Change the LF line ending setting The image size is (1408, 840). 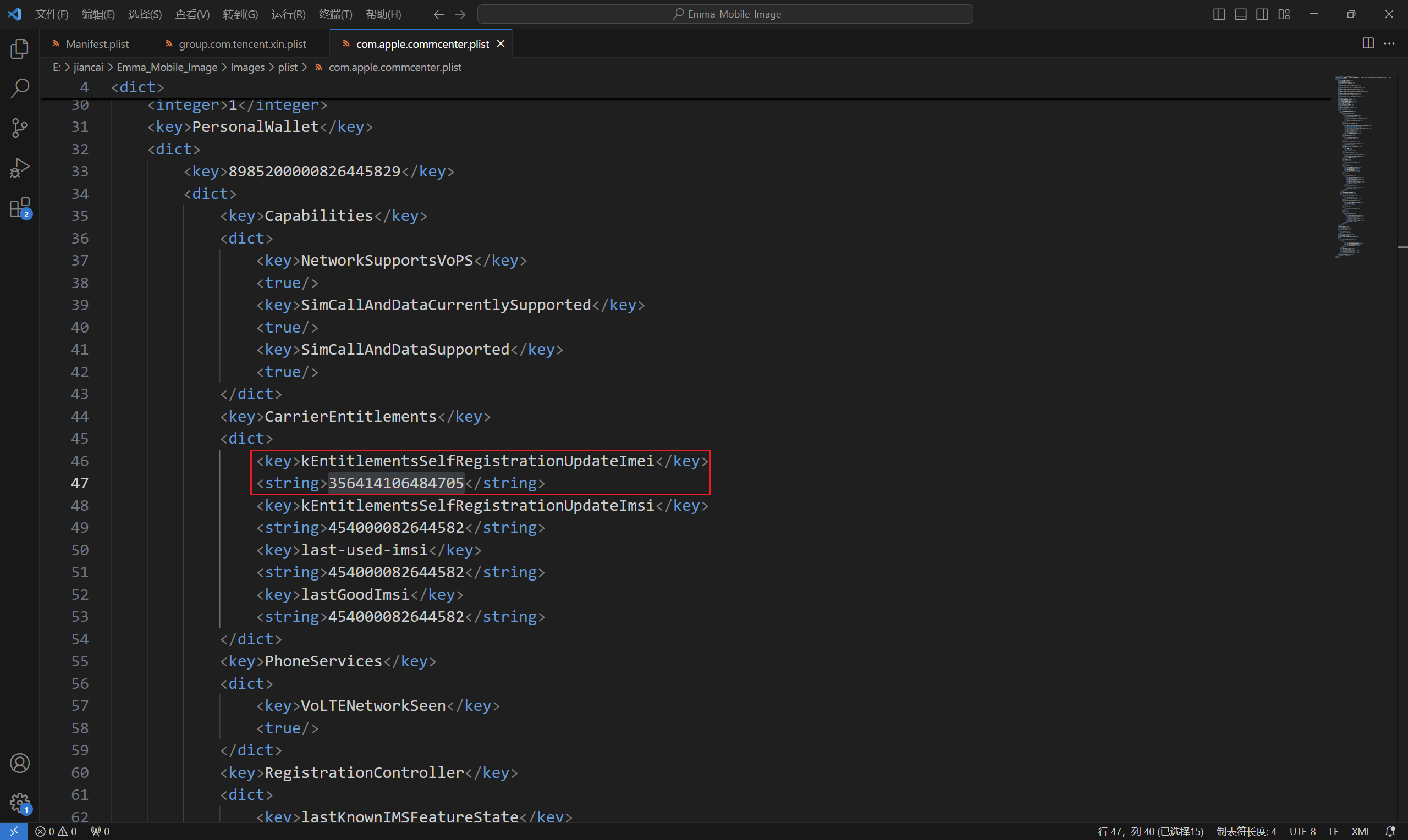[x=1333, y=831]
